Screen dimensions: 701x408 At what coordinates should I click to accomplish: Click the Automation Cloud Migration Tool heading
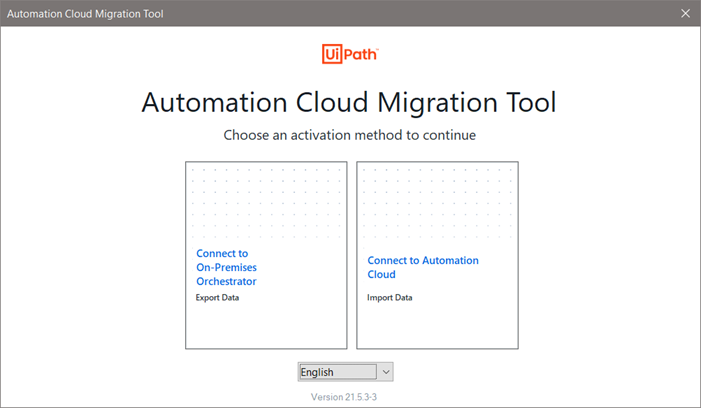tap(349, 102)
